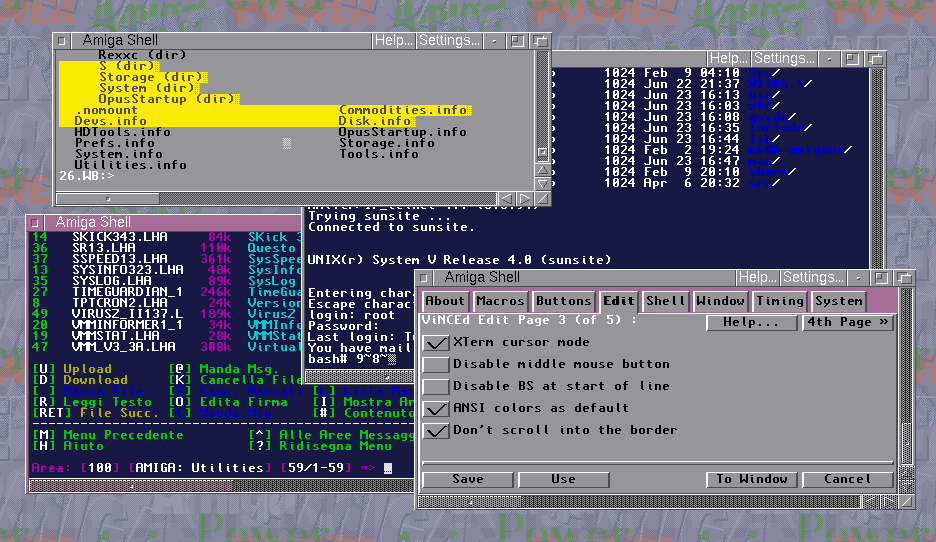Viewport: 936px width, 542px height.
Task: Open Settings... in sunsite telnet window title bar
Action: pos(784,58)
